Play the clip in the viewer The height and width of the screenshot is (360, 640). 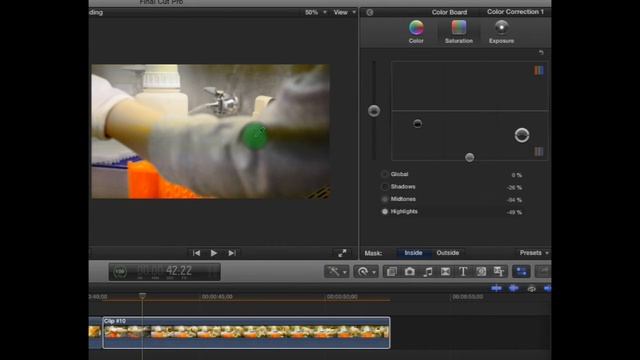(x=213, y=253)
